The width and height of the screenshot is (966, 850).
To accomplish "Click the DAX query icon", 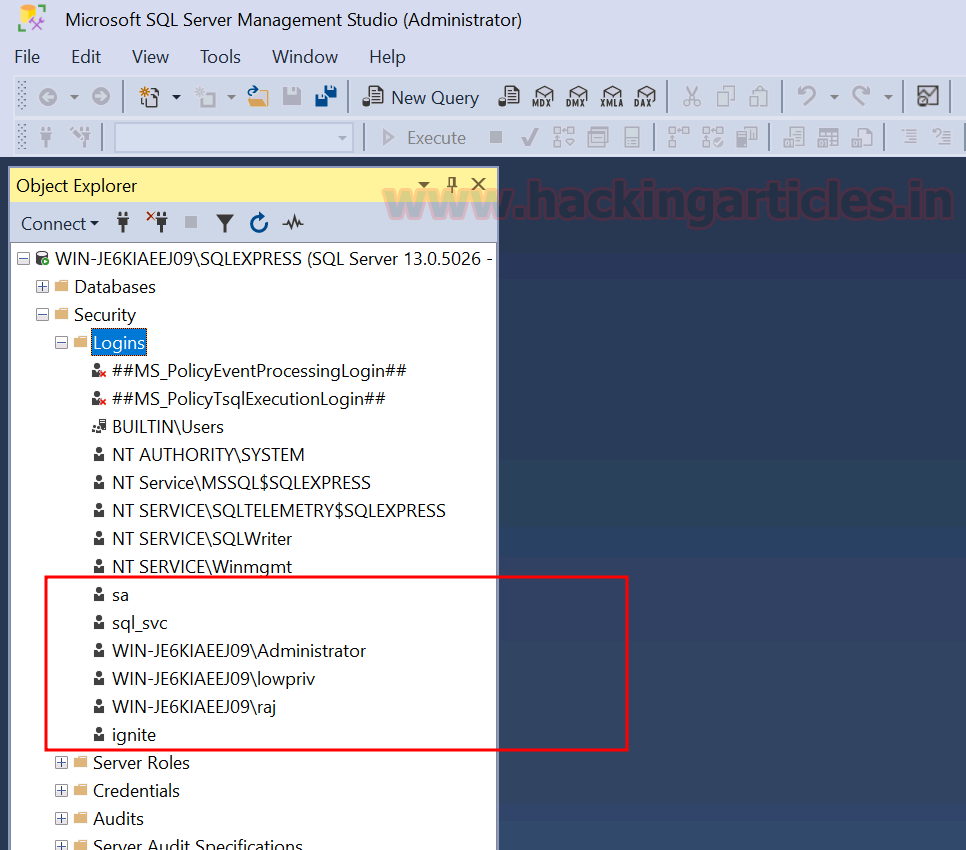I will click(644, 97).
